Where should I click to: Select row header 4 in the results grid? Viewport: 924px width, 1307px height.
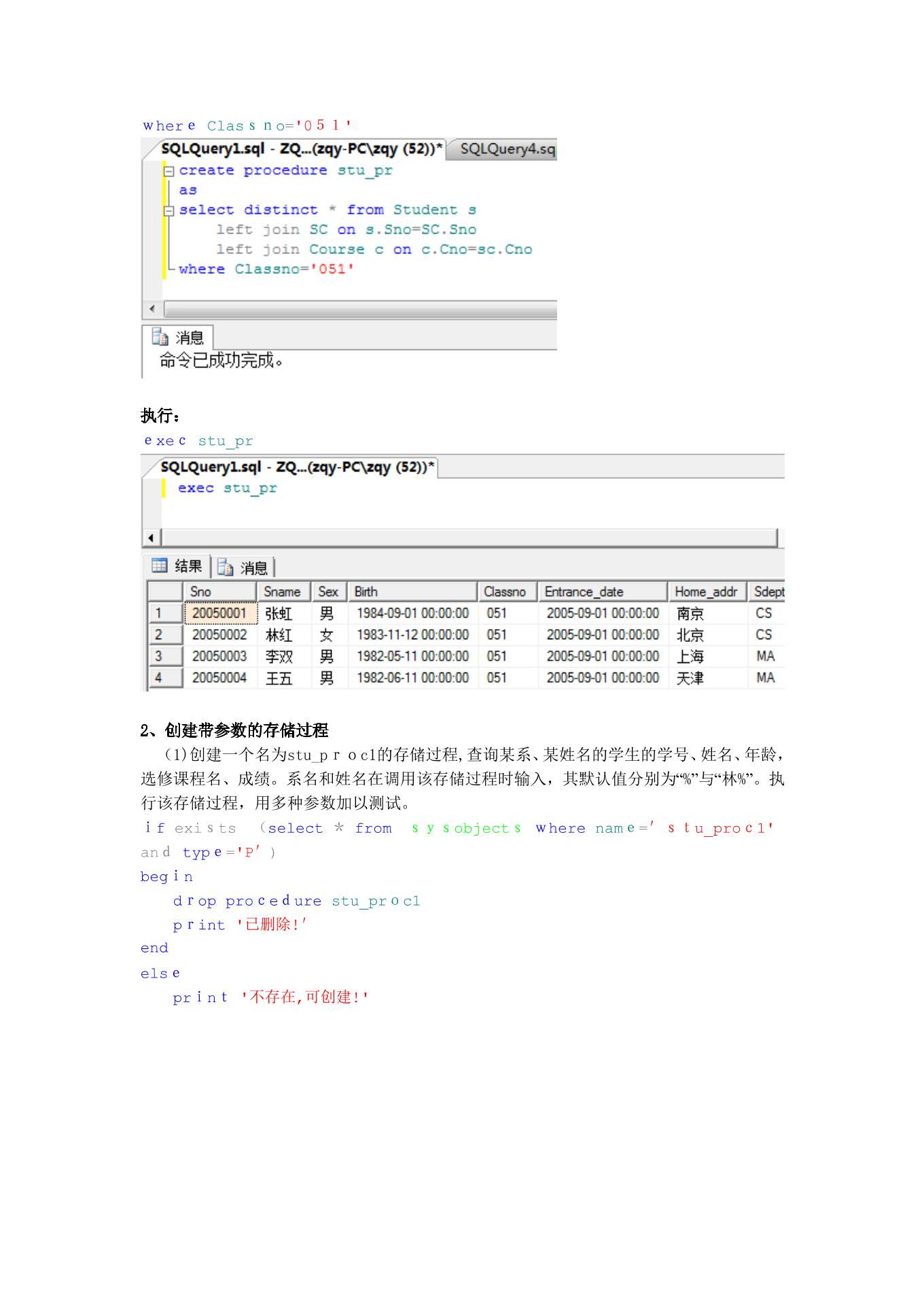tap(166, 678)
